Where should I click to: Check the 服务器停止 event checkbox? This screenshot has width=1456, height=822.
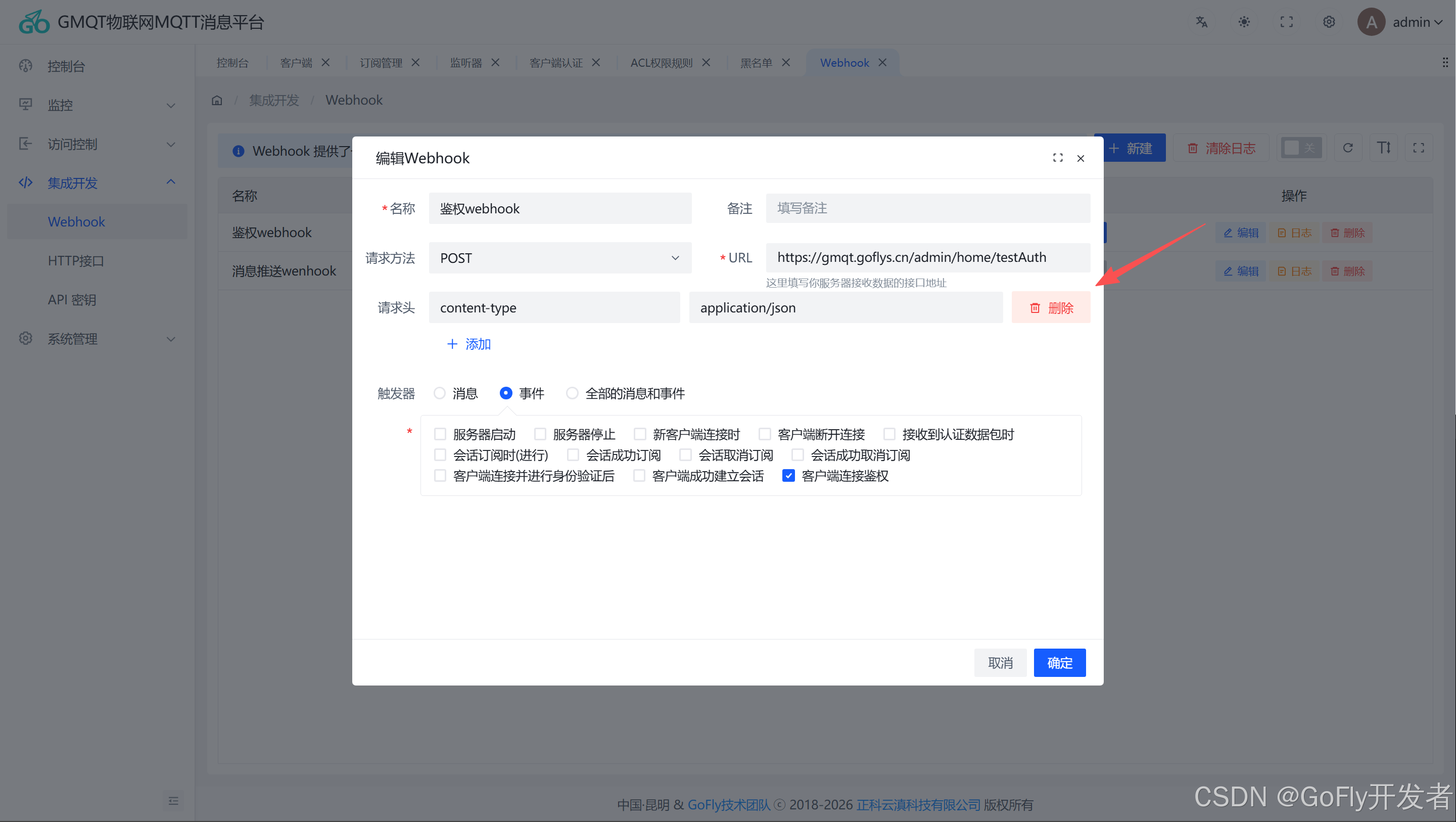coord(540,434)
